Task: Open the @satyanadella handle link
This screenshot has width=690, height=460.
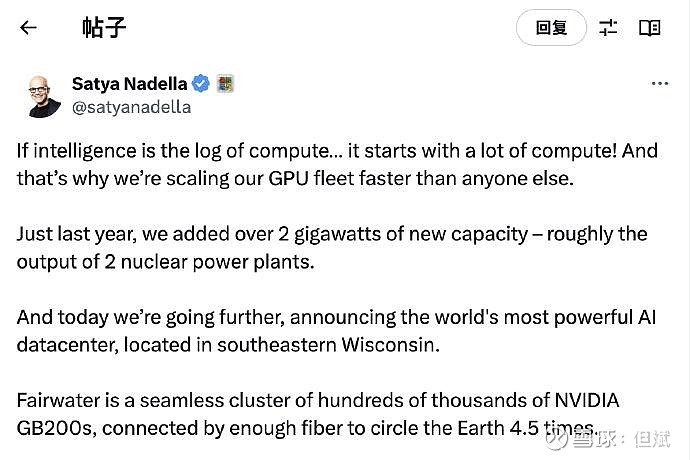Action: 131,106
